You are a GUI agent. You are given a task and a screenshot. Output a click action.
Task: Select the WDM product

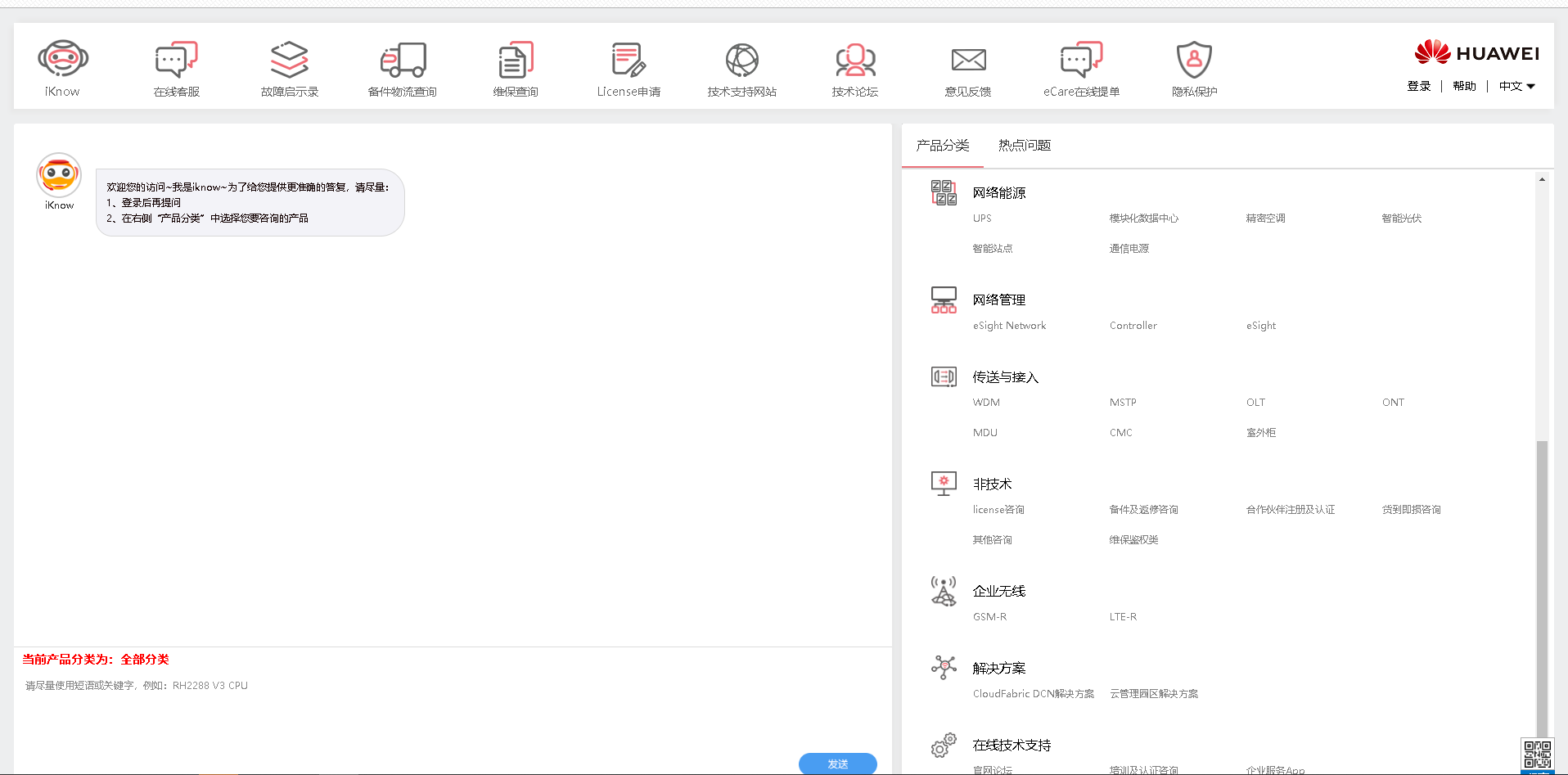[986, 403]
